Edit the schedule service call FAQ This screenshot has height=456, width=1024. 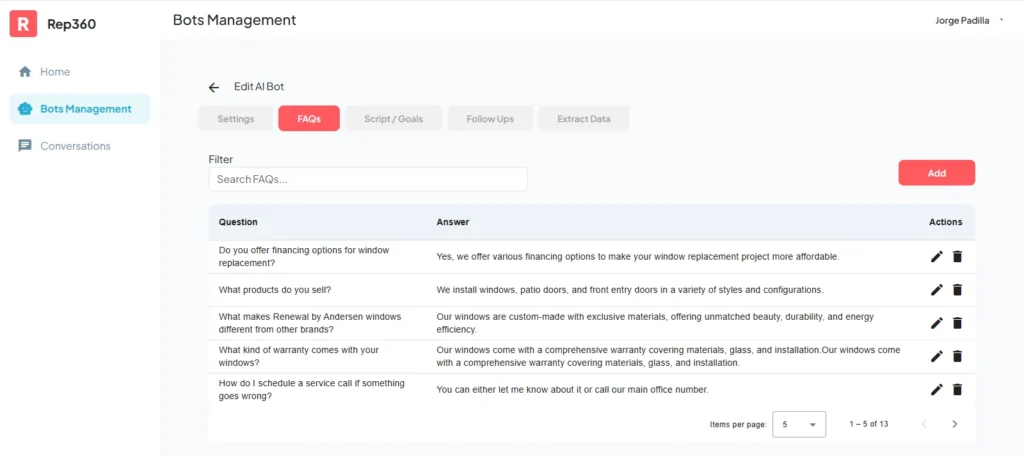click(936, 389)
